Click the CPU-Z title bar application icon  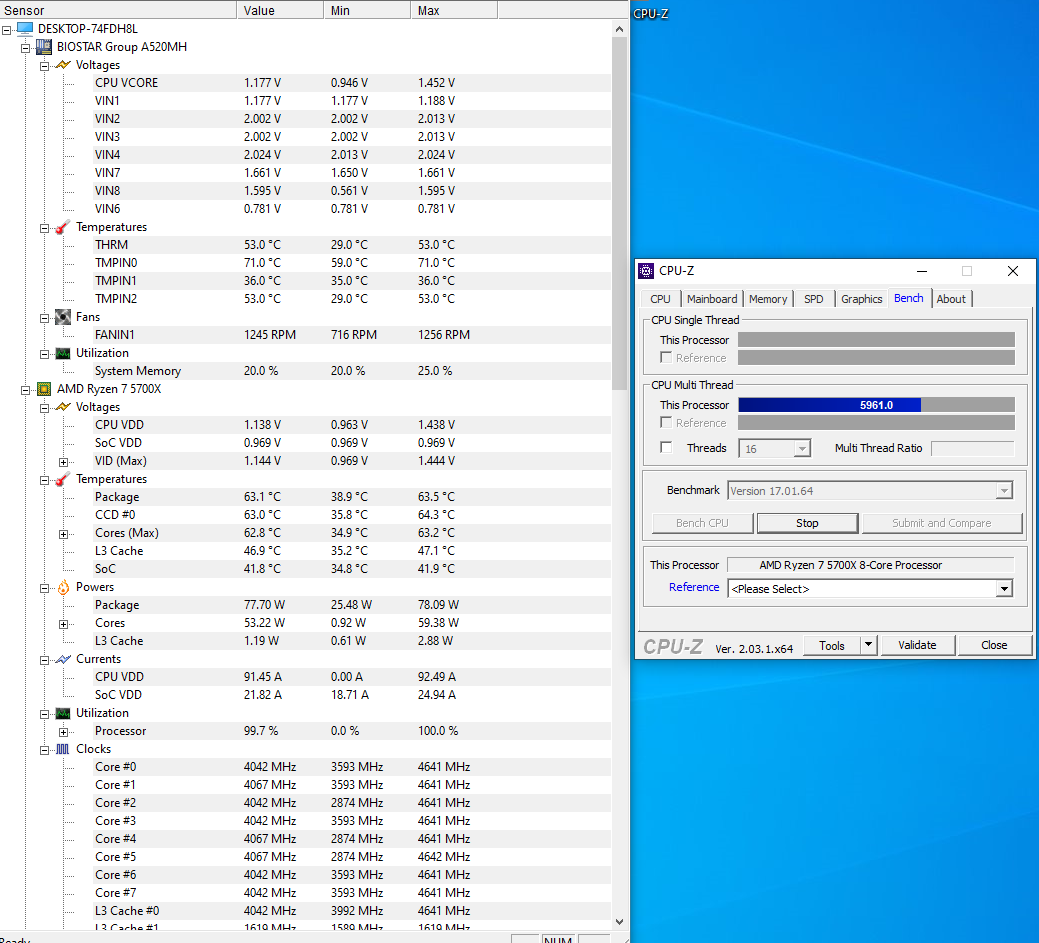(645, 270)
